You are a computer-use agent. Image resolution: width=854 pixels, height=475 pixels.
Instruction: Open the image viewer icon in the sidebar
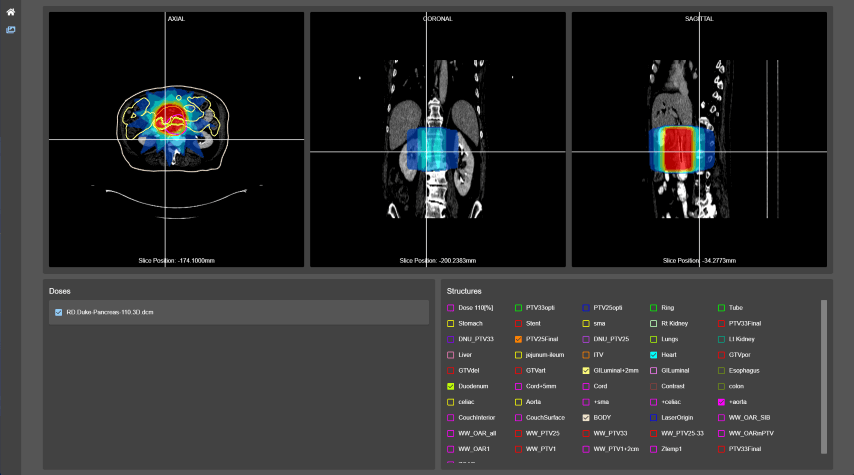pos(10,30)
